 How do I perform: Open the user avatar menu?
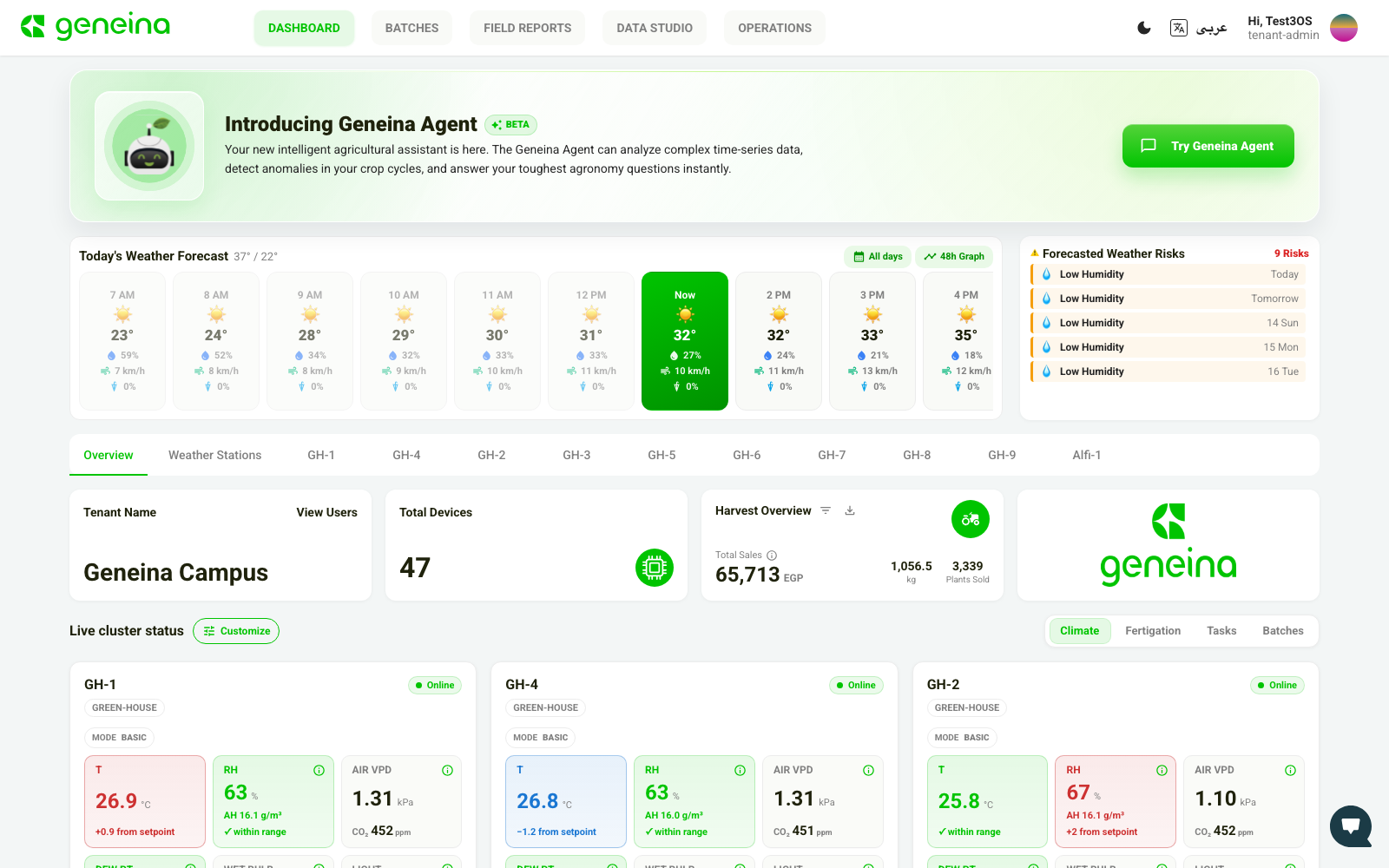click(x=1344, y=28)
